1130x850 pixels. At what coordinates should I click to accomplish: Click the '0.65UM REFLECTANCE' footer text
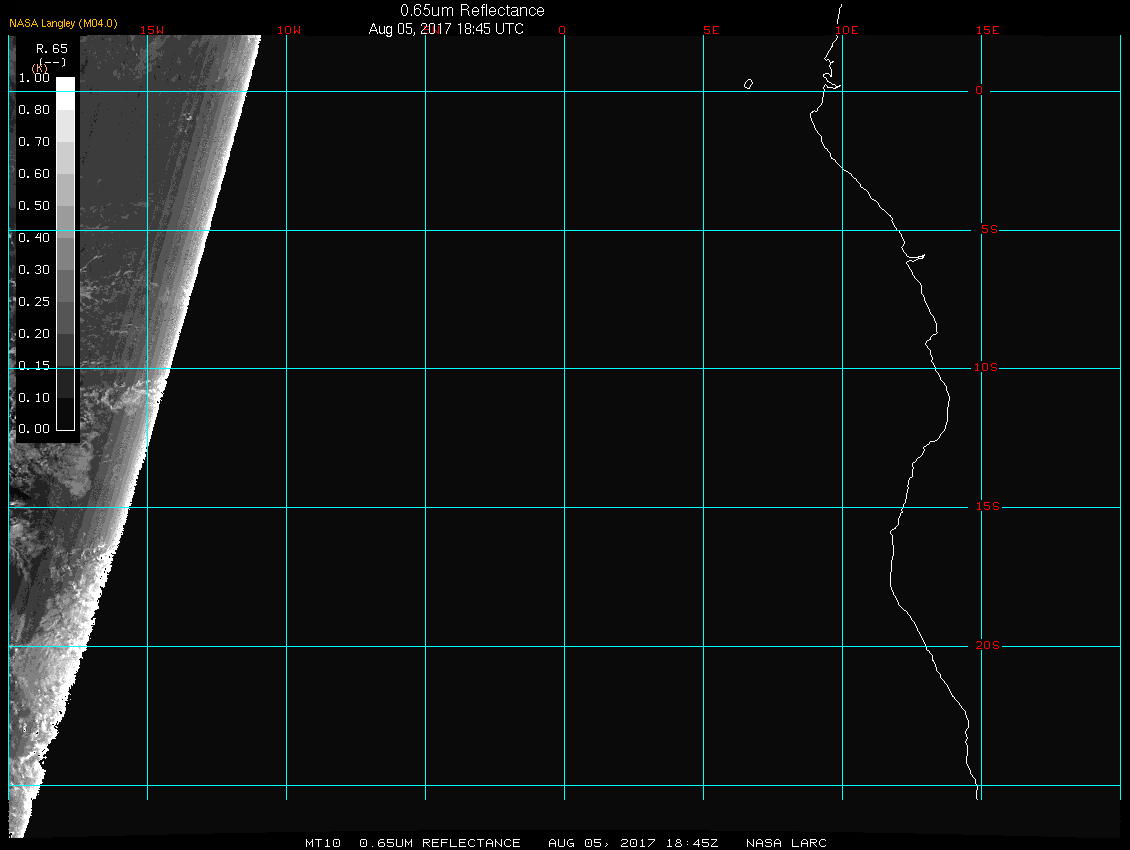tap(440, 843)
